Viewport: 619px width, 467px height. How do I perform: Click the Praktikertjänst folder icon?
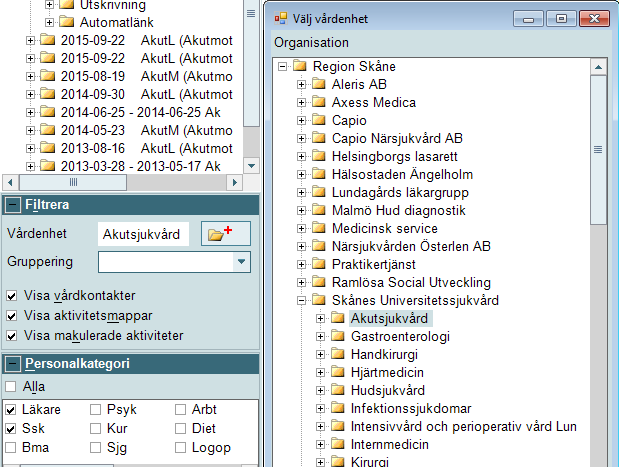coord(319,264)
